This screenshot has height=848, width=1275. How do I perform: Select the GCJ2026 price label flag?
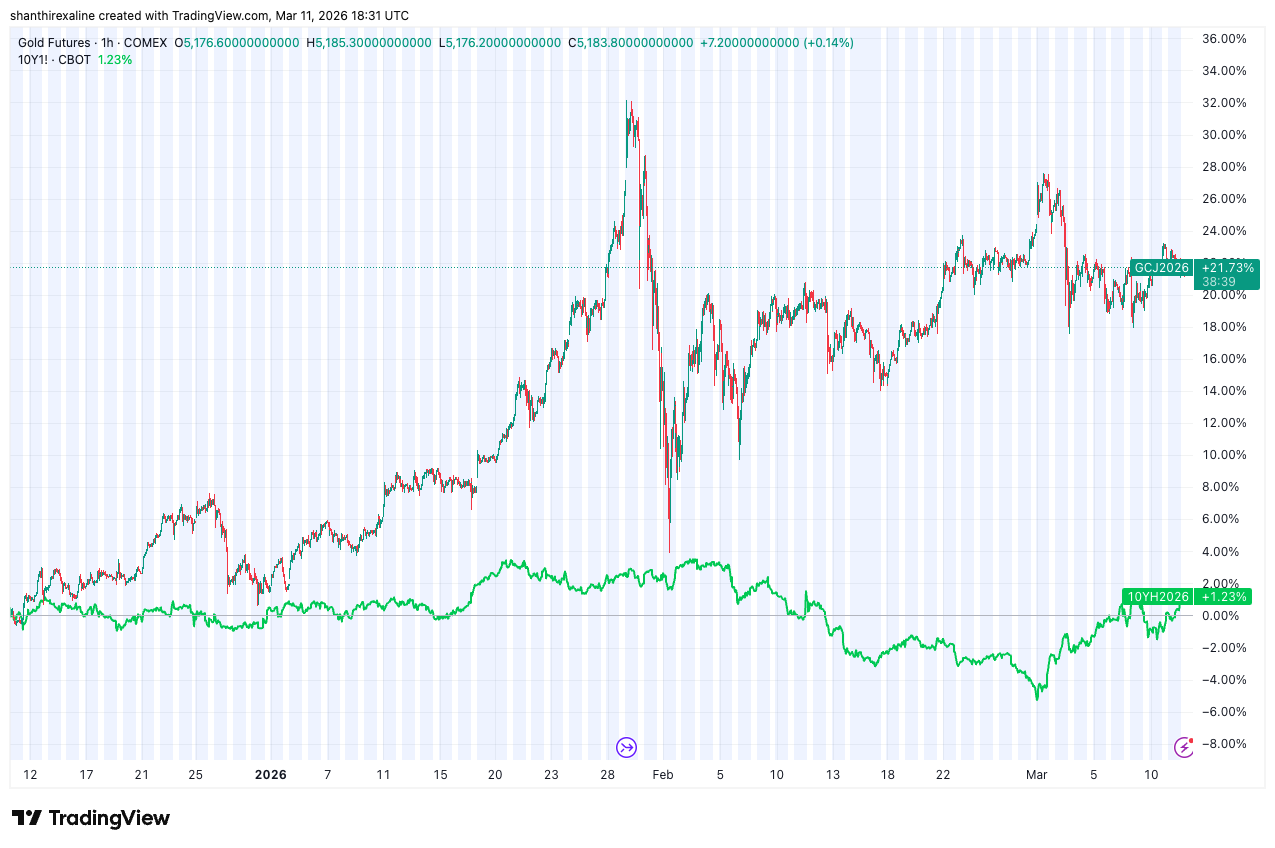[x=1162, y=268]
